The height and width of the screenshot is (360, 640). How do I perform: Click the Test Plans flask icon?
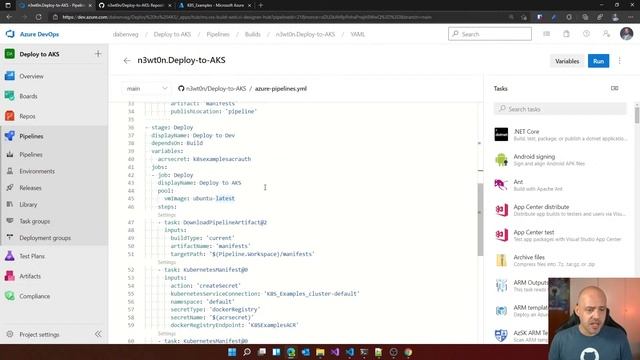[x=10, y=256]
